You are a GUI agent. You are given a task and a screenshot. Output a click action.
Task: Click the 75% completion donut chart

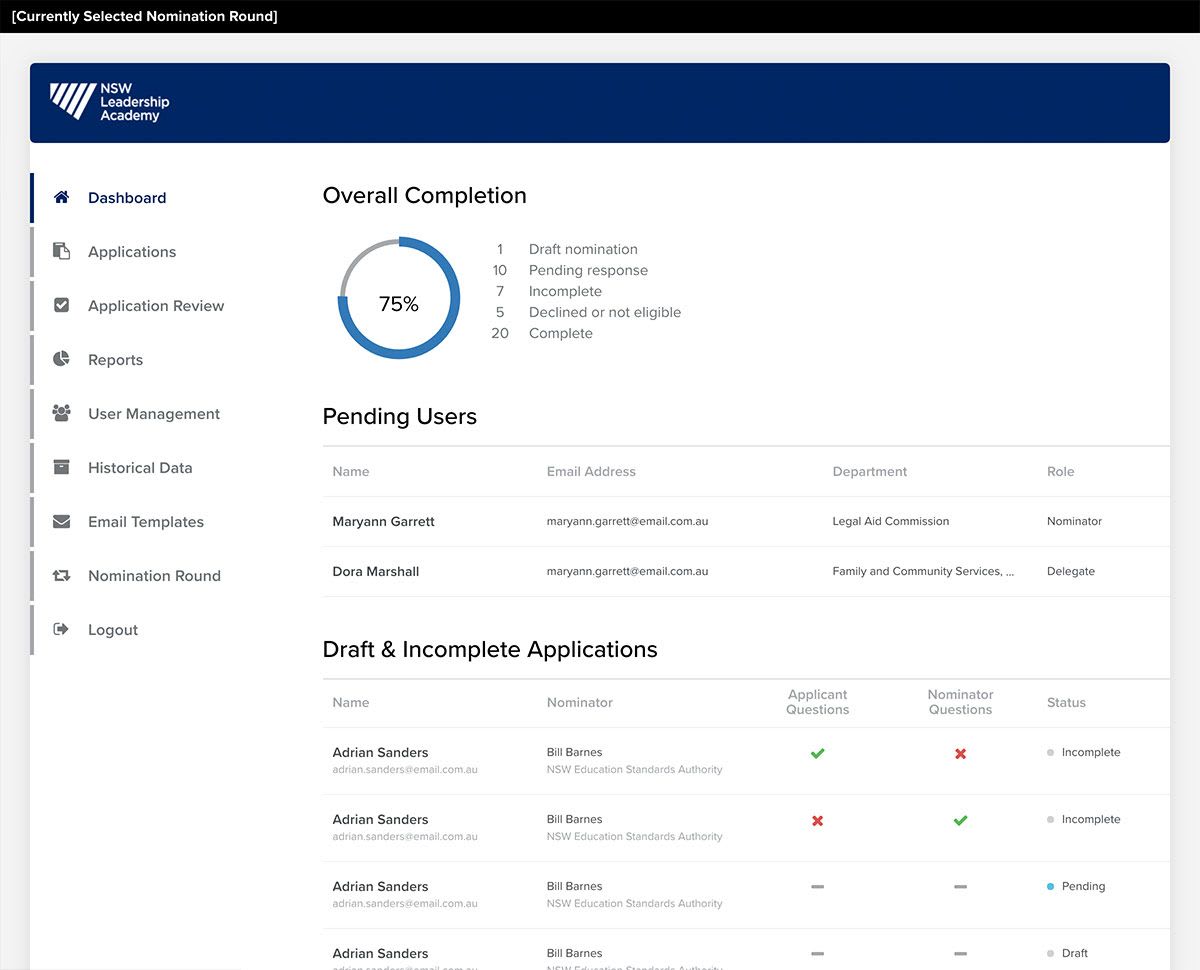pyautogui.click(x=398, y=299)
